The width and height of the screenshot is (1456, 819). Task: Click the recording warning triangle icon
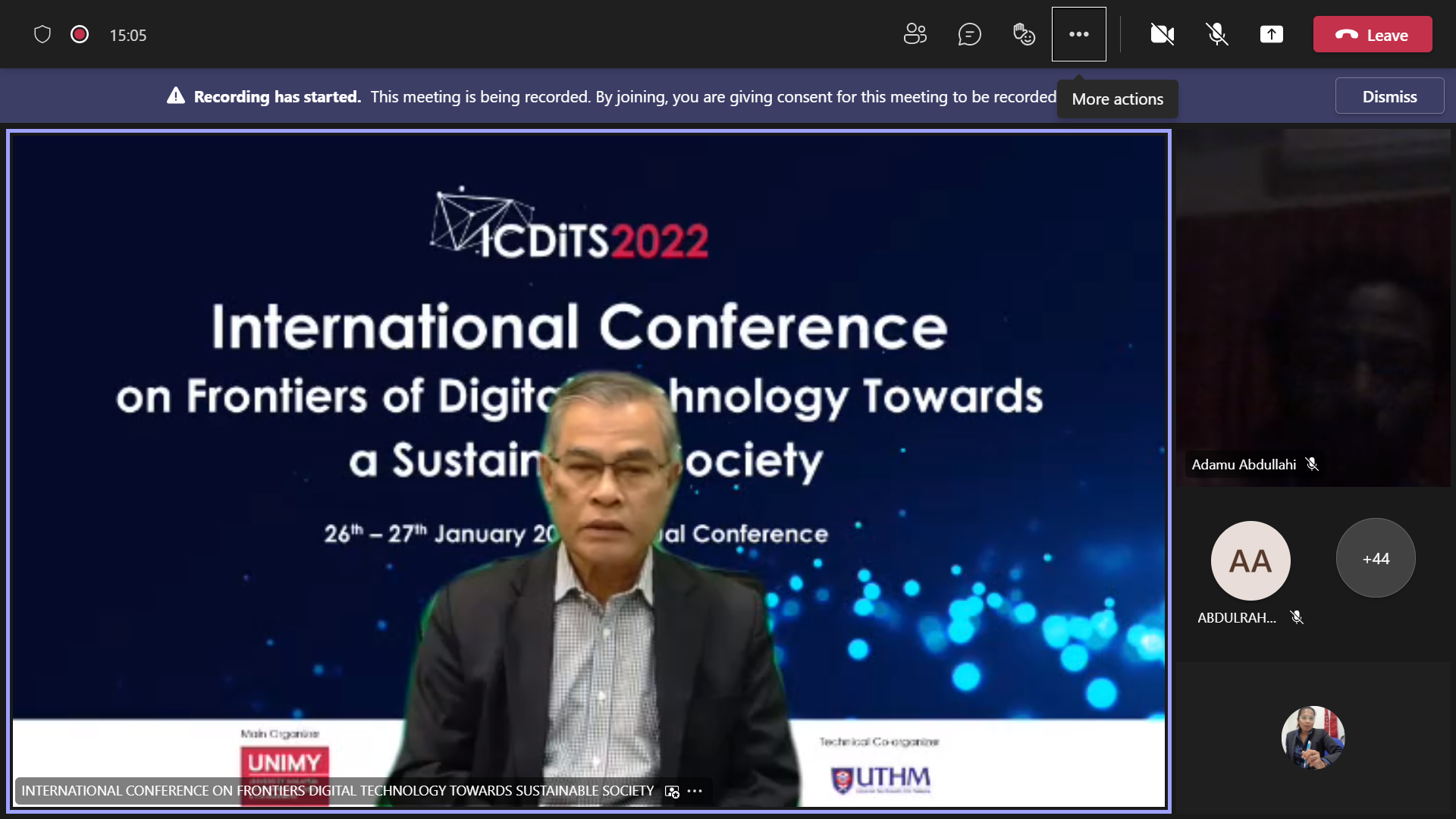pyautogui.click(x=176, y=96)
